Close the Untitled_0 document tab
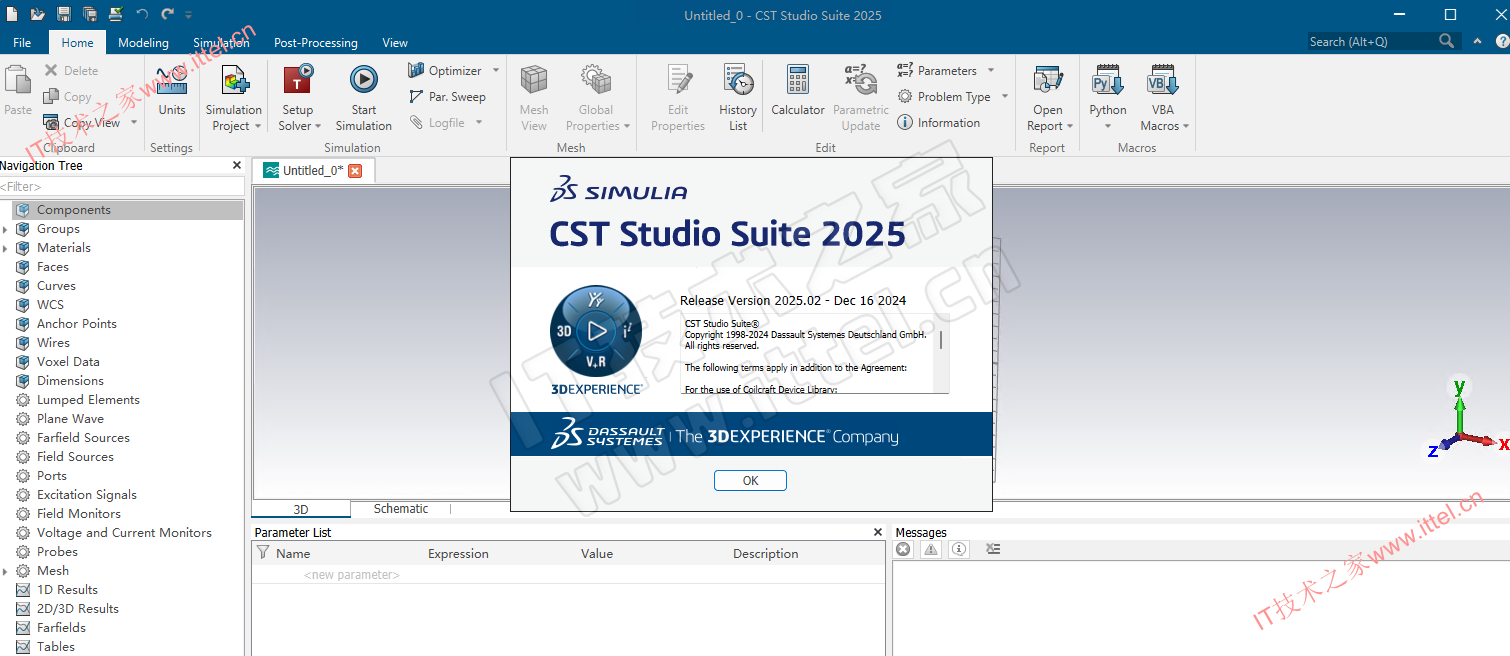The image size is (1510, 656). tap(354, 171)
